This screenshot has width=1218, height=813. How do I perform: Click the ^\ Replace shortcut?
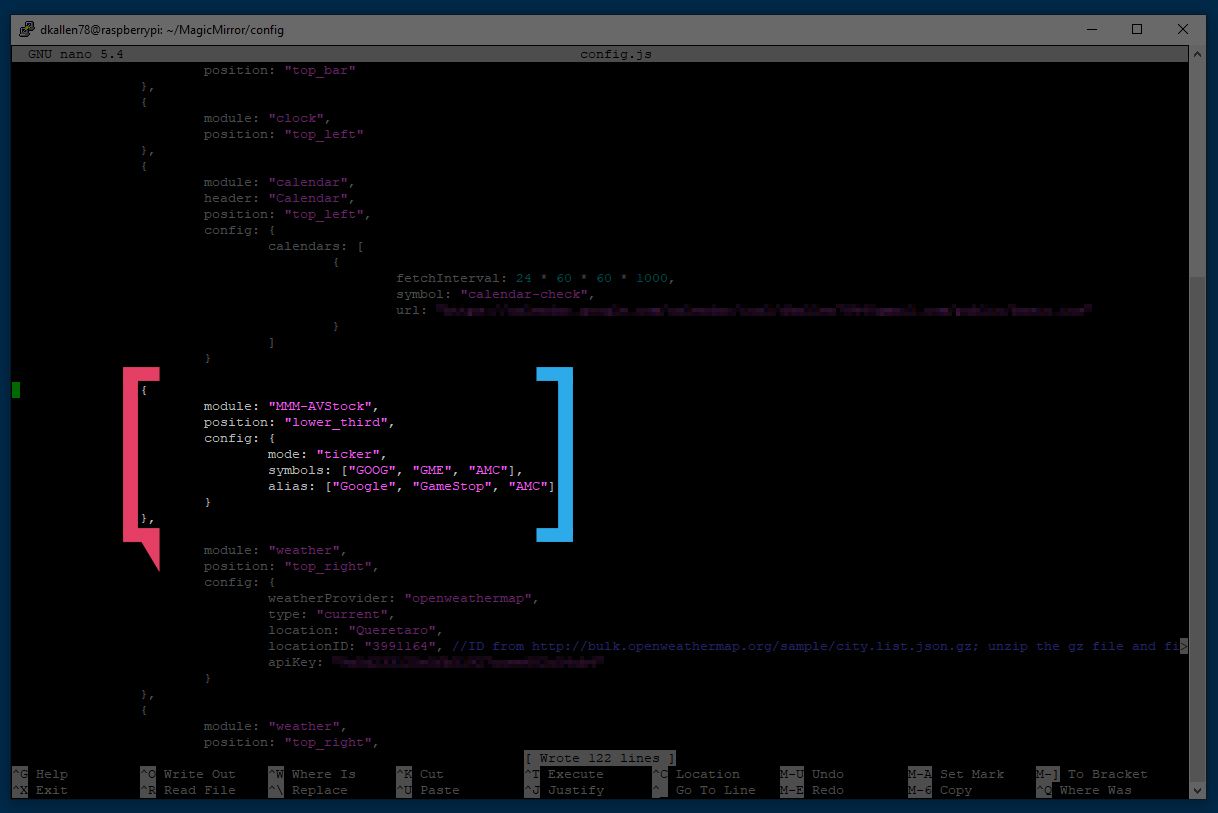click(308, 790)
